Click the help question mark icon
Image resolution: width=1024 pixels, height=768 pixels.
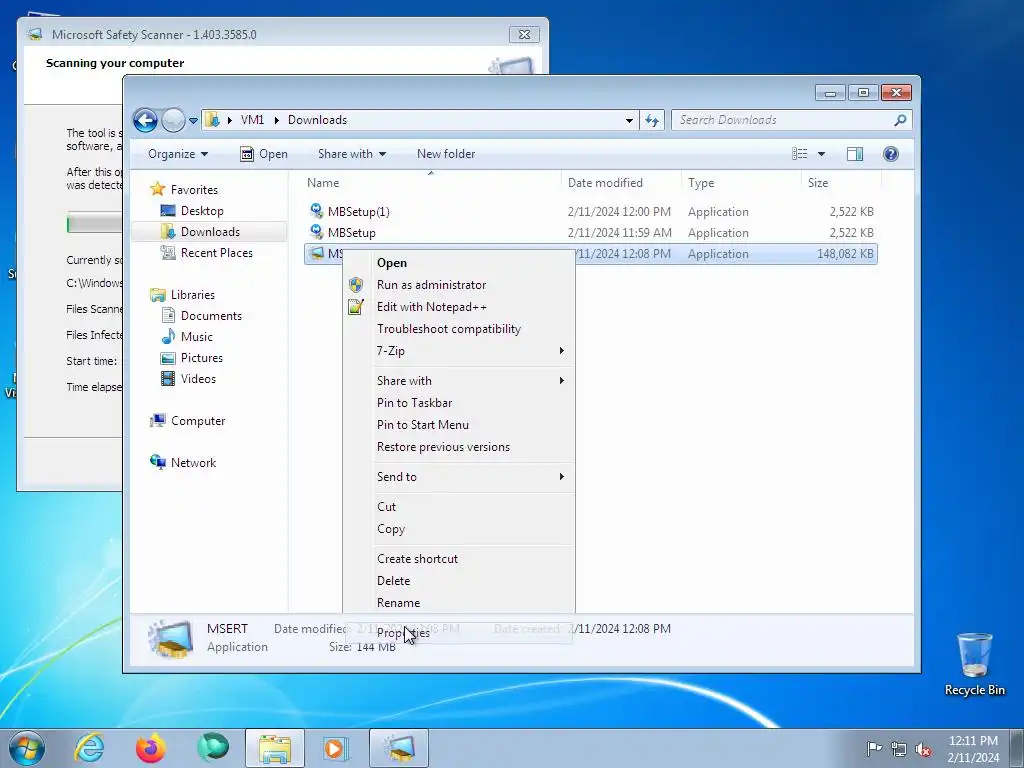pyautogui.click(x=891, y=154)
